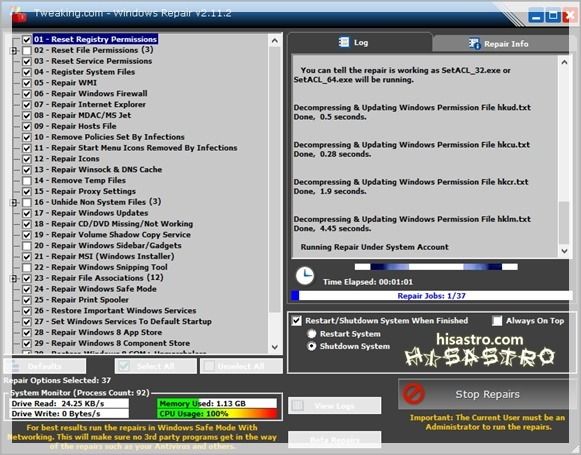The height and width of the screenshot is (455, 581).
Task: Expand 23 - Repair File Associations node
Action: [14, 278]
